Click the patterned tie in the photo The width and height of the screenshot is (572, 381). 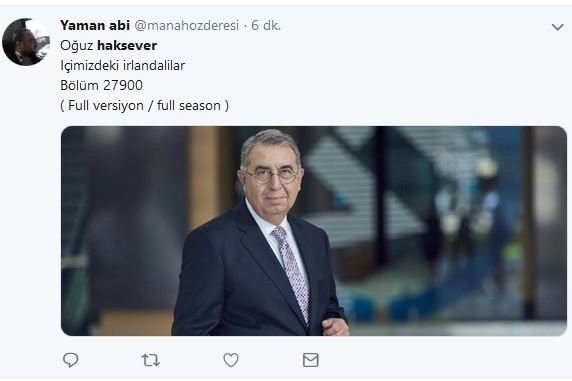point(292,272)
